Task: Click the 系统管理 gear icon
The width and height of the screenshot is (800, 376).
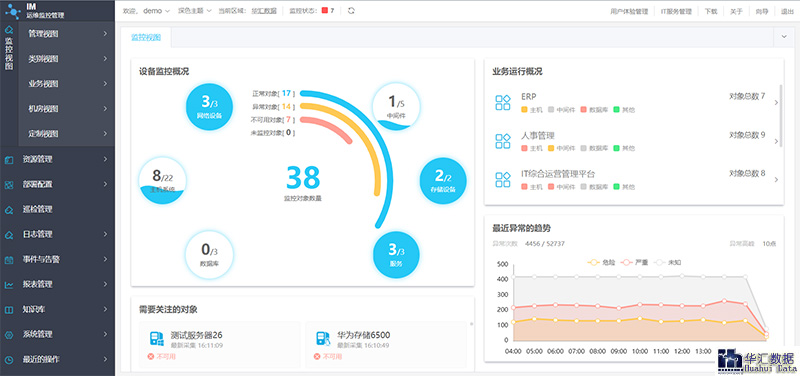Action: pos(9,335)
